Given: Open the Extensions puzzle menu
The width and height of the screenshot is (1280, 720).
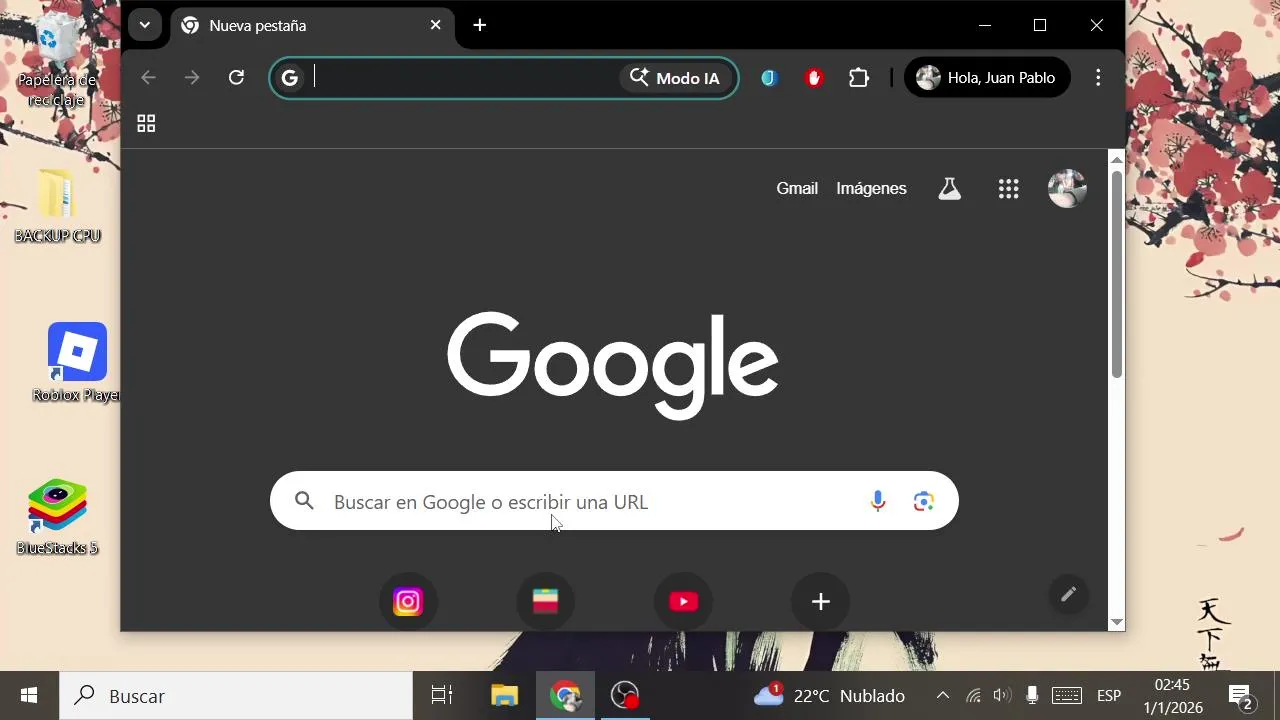Looking at the screenshot, I should click(x=859, y=78).
